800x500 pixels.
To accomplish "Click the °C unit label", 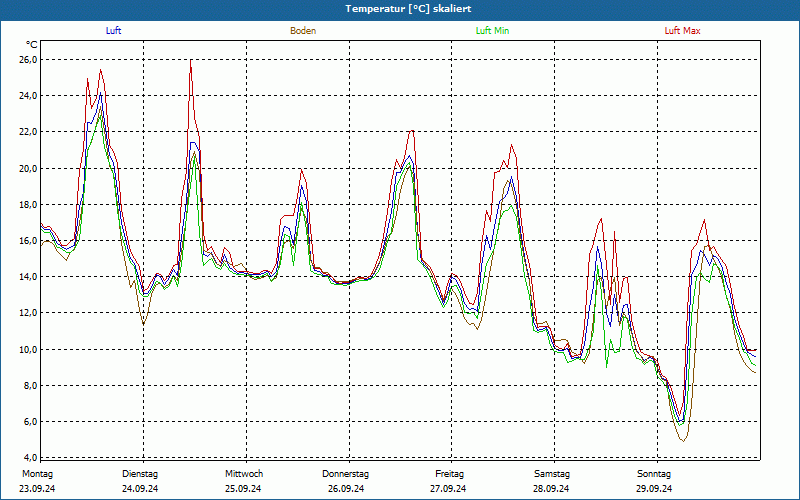I will click(31, 45).
